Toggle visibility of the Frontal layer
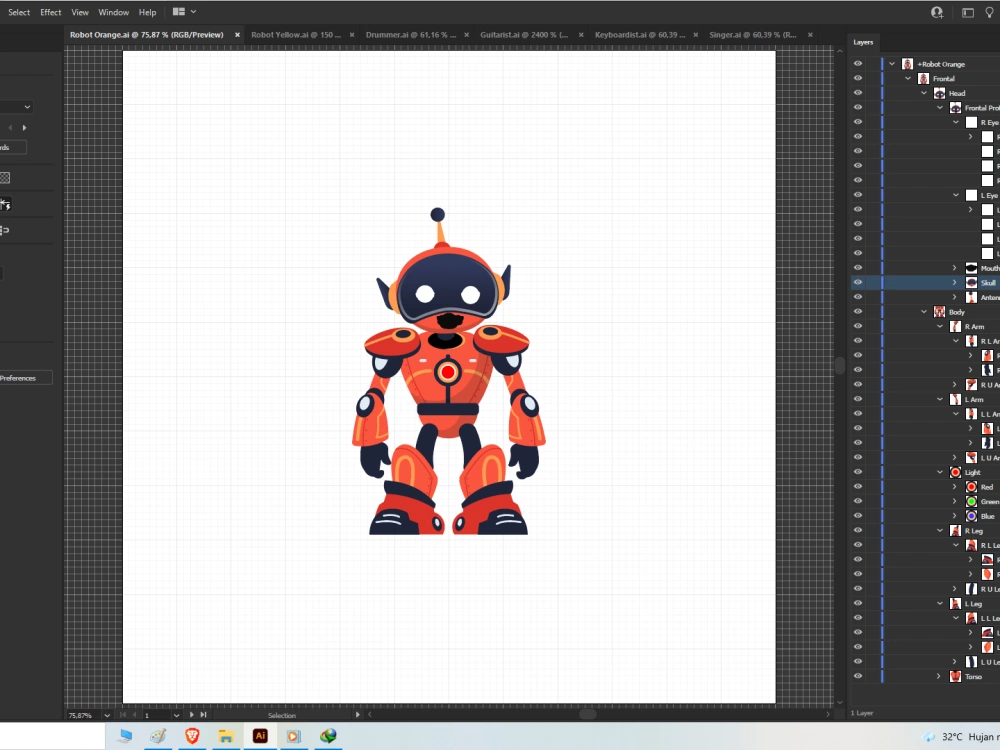Viewport: 1000px width, 750px height. click(x=858, y=78)
